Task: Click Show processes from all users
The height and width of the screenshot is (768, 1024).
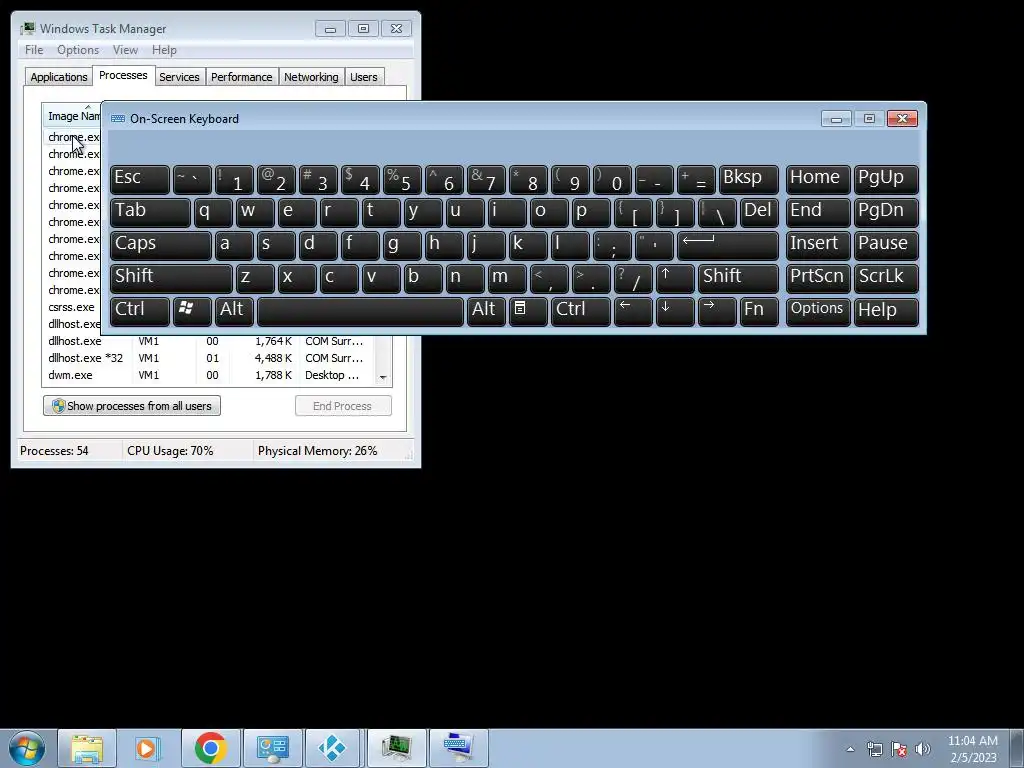Action: coord(132,406)
